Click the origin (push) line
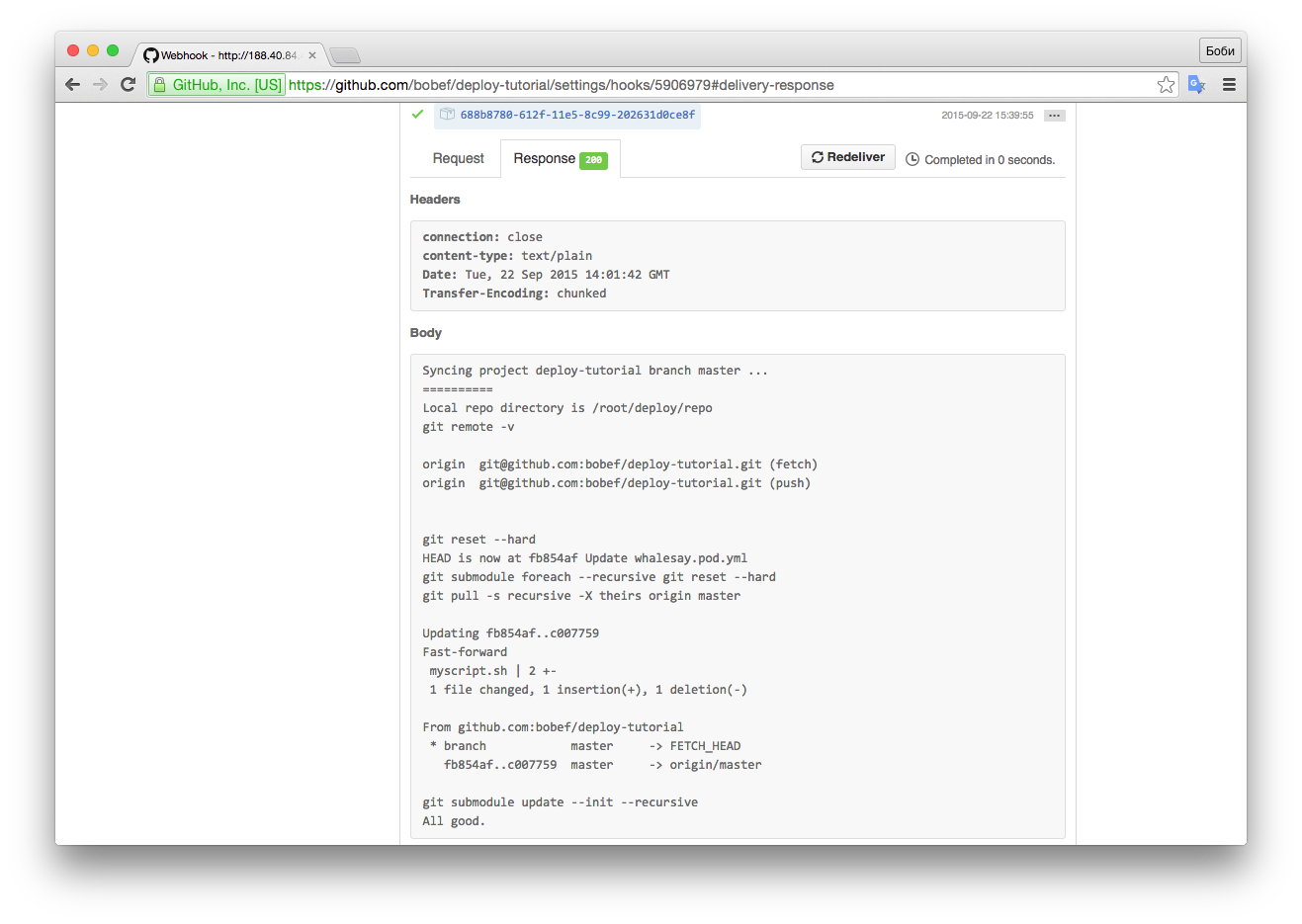 (x=617, y=483)
